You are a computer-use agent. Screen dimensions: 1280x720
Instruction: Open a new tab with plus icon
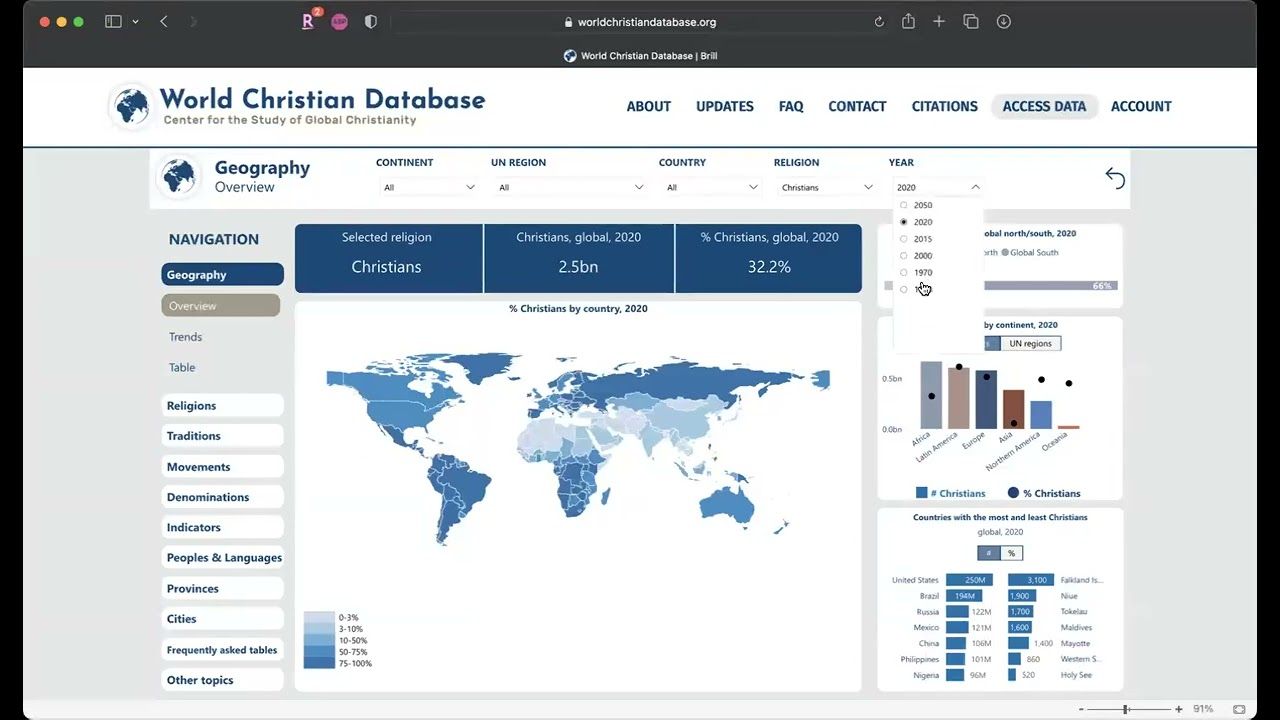(x=939, y=22)
